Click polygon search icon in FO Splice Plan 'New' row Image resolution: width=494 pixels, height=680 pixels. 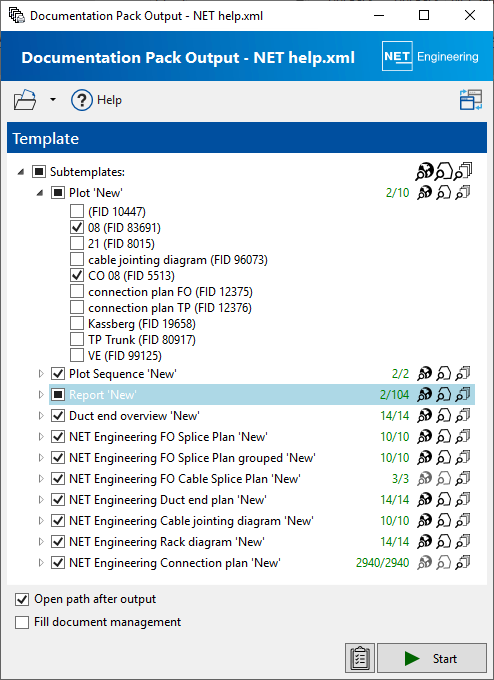[x=443, y=436]
